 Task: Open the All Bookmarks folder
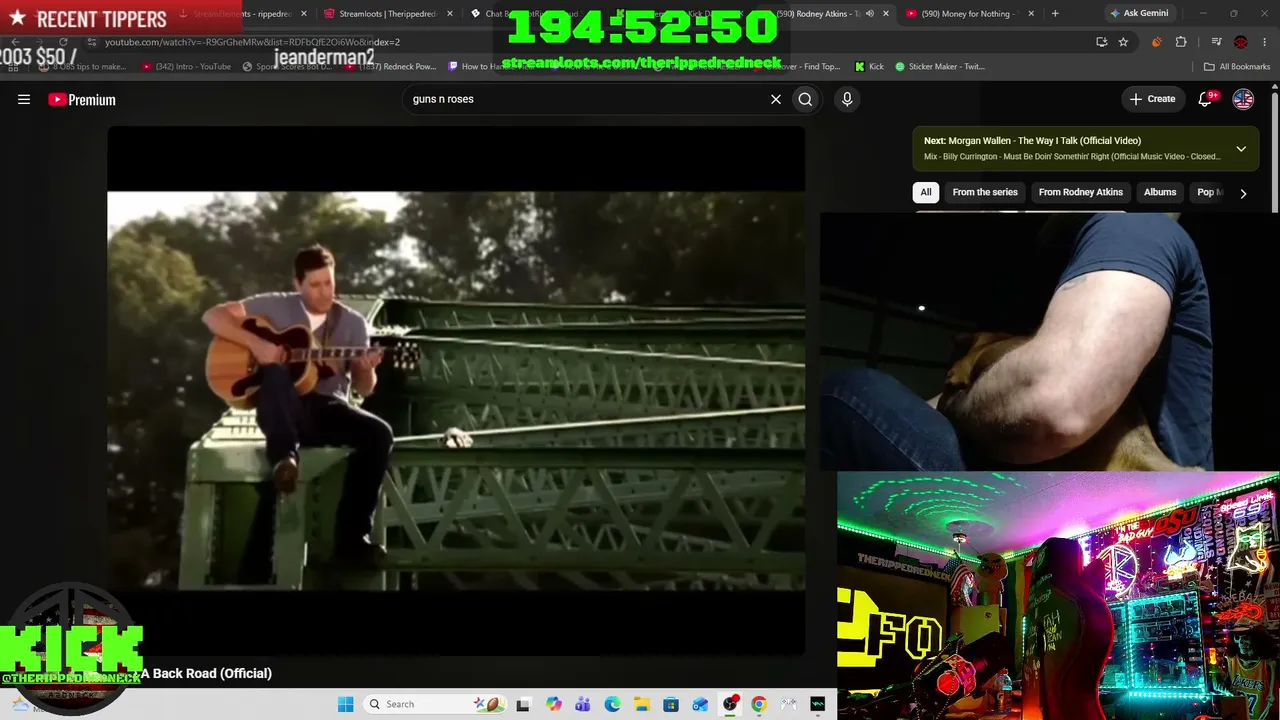pyautogui.click(x=1237, y=67)
